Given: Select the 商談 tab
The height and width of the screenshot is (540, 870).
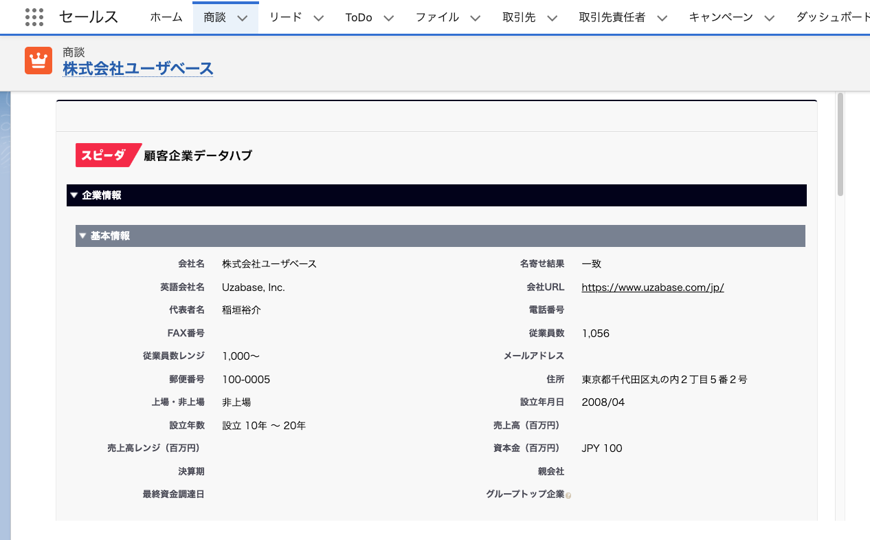Looking at the screenshot, I should [x=214, y=17].
